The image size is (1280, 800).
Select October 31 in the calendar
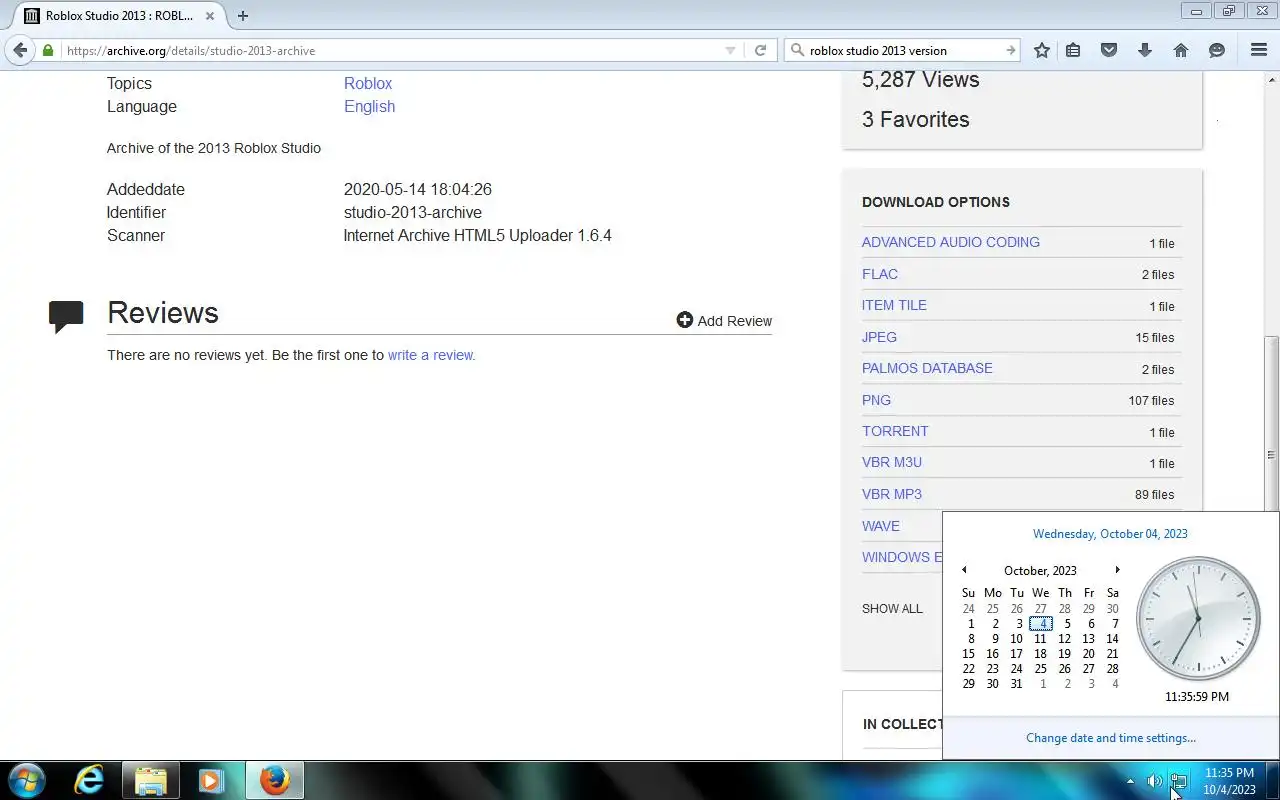[x=1016, y=684]
